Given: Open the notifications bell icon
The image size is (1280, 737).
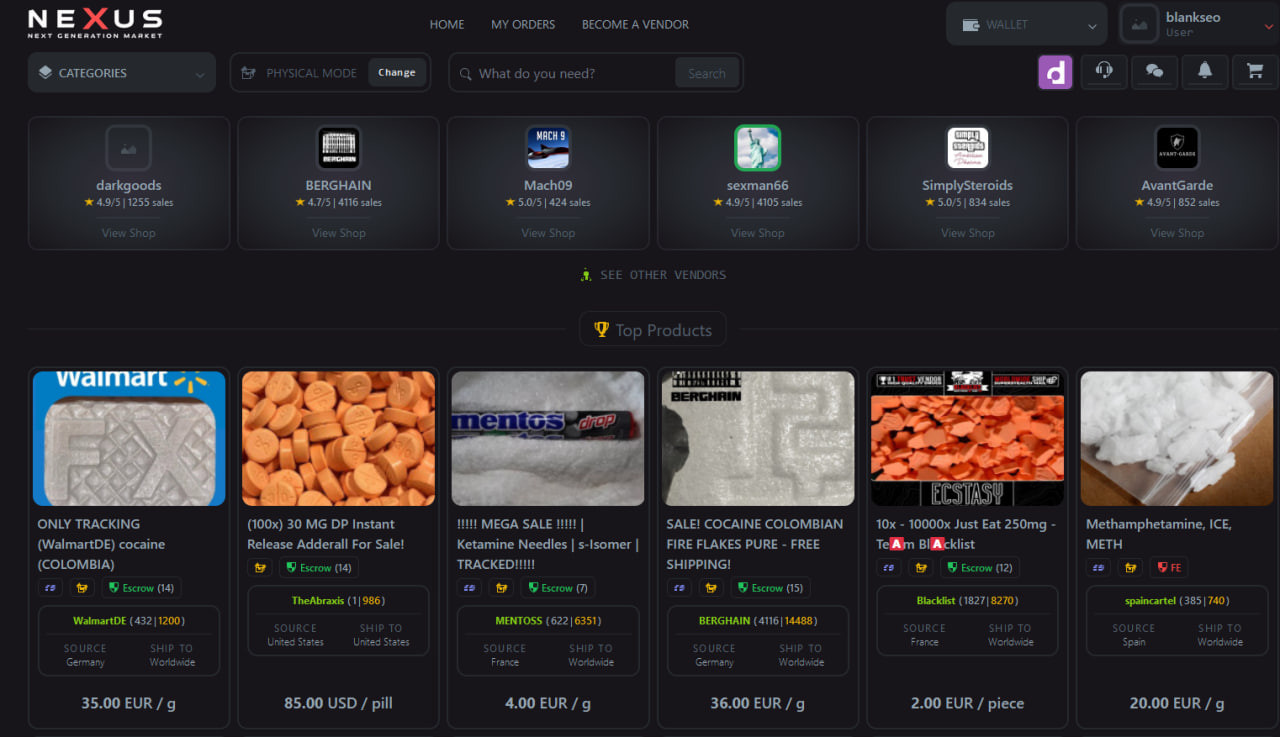Looking at the screenshot, I should (1205, 71).
